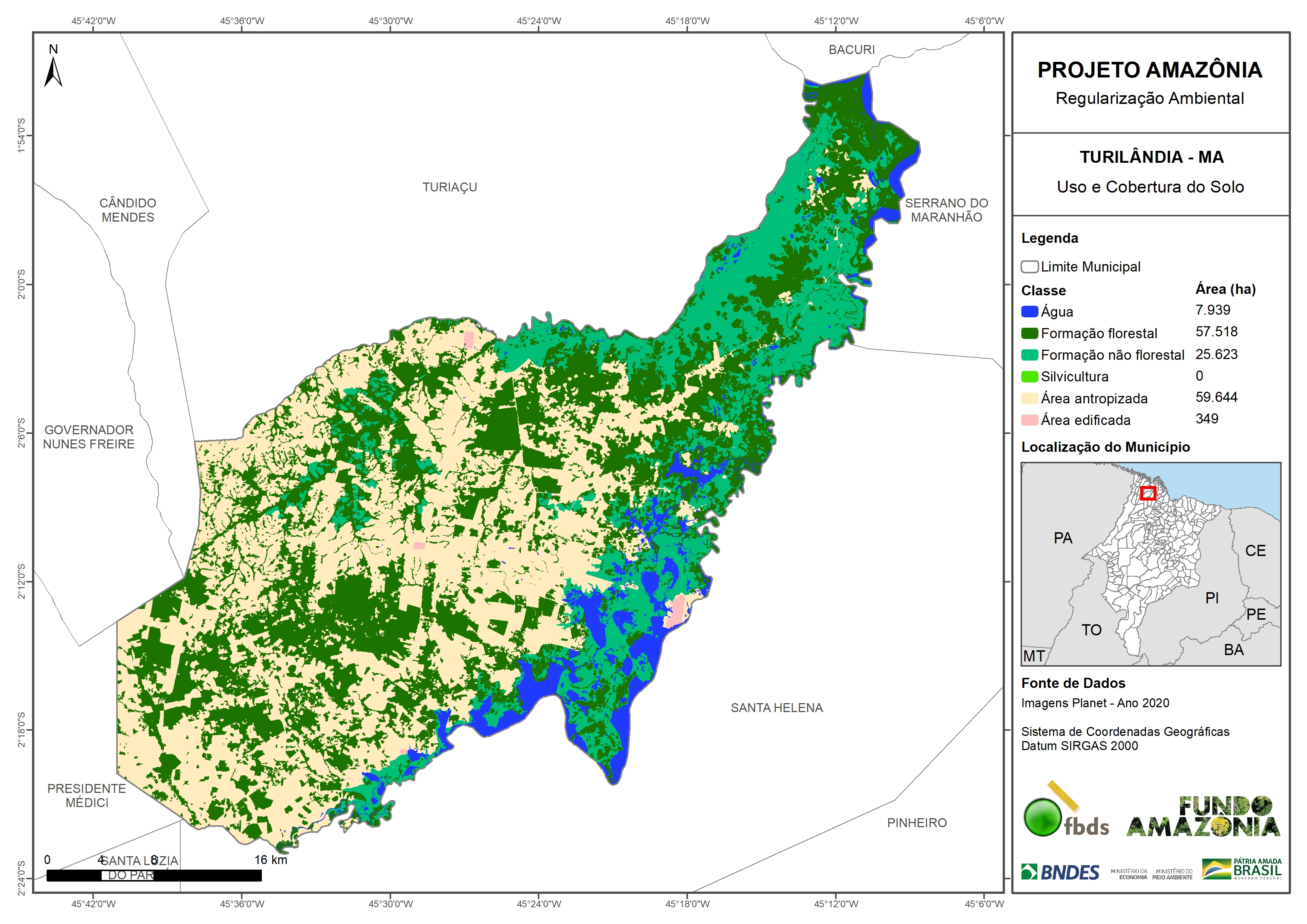Click the Formação não florestal swatch

pos(1029,355)
